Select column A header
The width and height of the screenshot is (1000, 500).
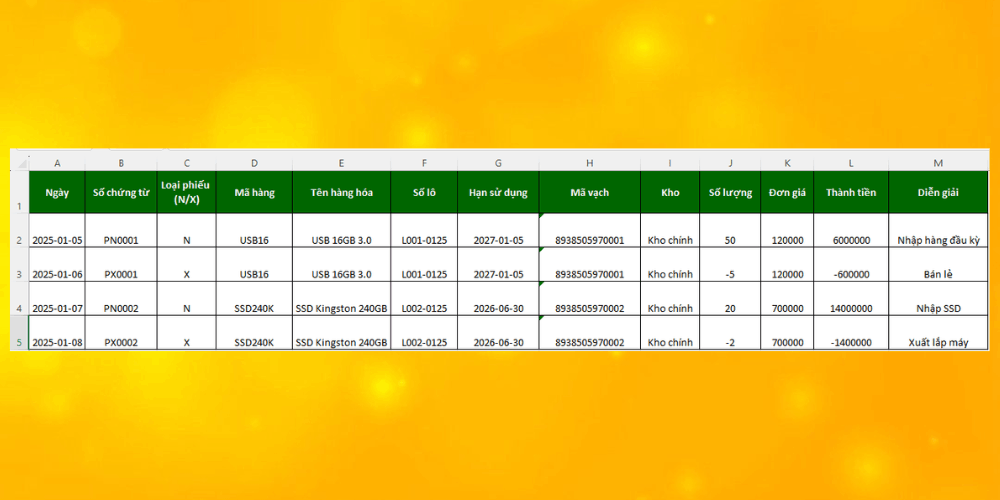tap(57, 164)
